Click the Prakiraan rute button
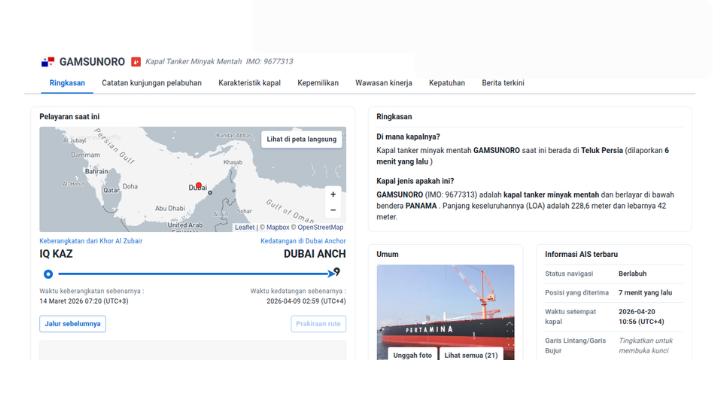 pyautogui.click(x=318, y=323)
